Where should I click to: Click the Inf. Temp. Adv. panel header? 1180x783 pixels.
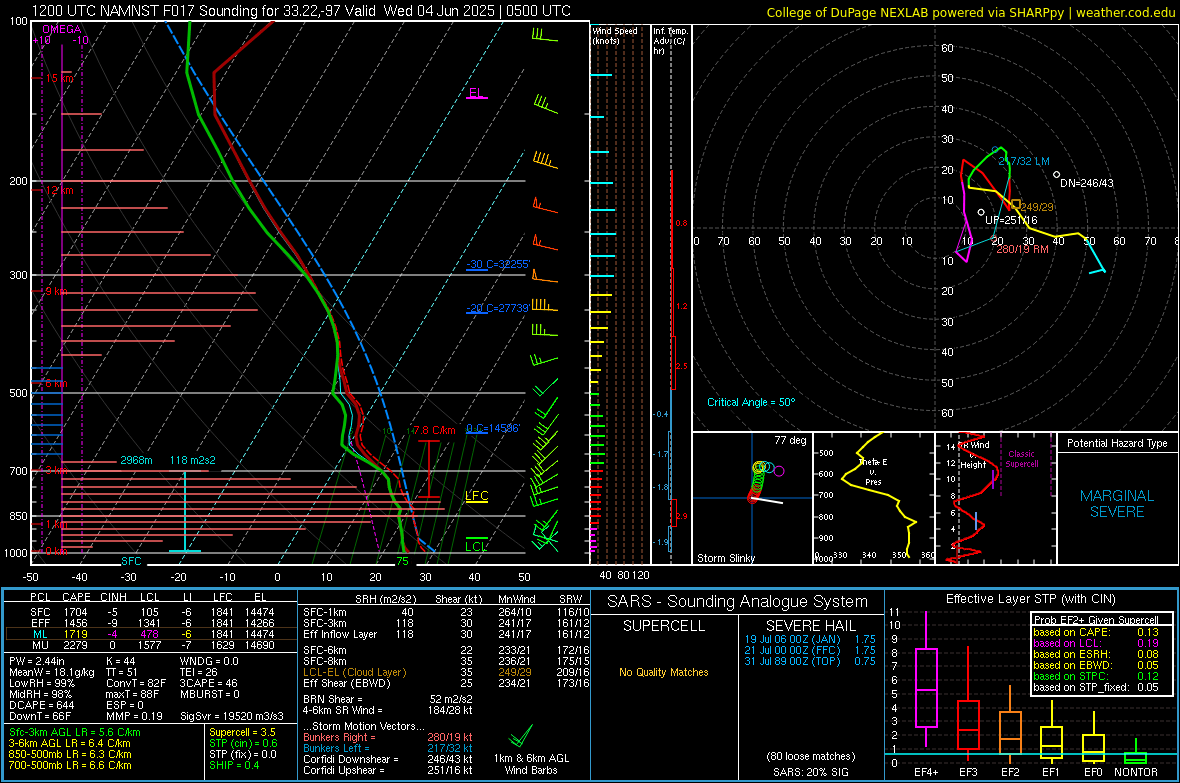(671, 41)
